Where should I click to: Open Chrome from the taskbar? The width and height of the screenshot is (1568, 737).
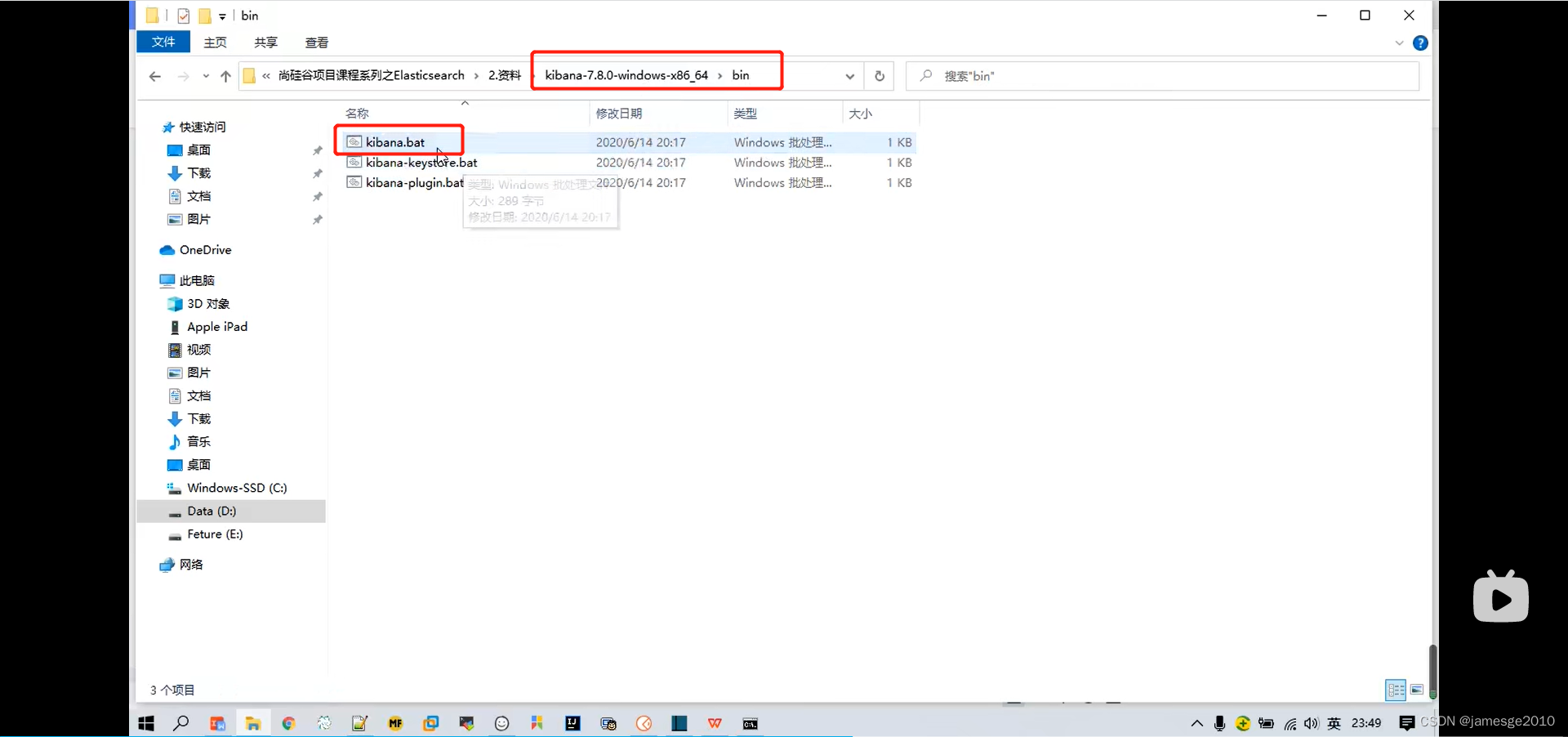click(288, 724)
